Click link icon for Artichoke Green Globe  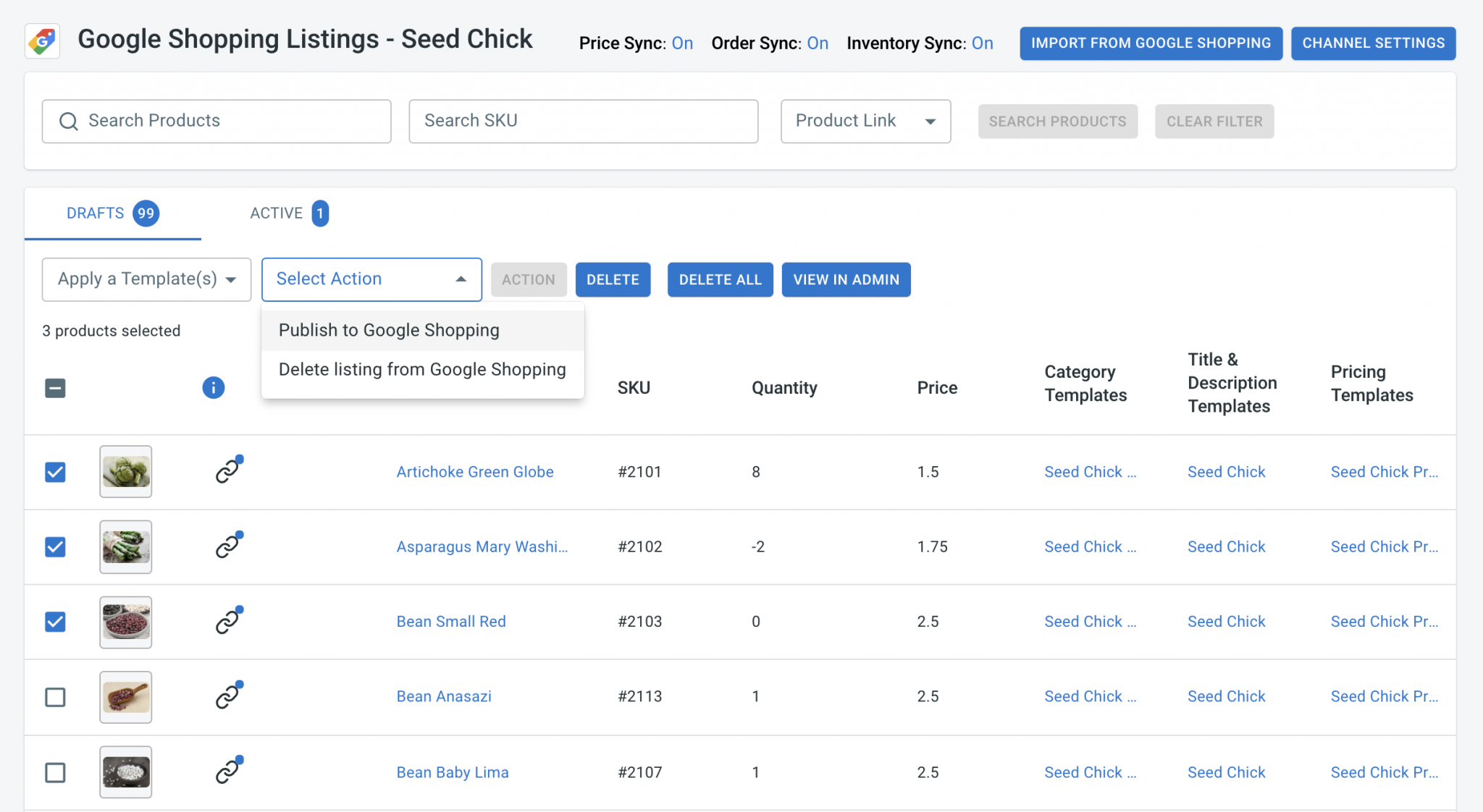click(x=227, y=472)
